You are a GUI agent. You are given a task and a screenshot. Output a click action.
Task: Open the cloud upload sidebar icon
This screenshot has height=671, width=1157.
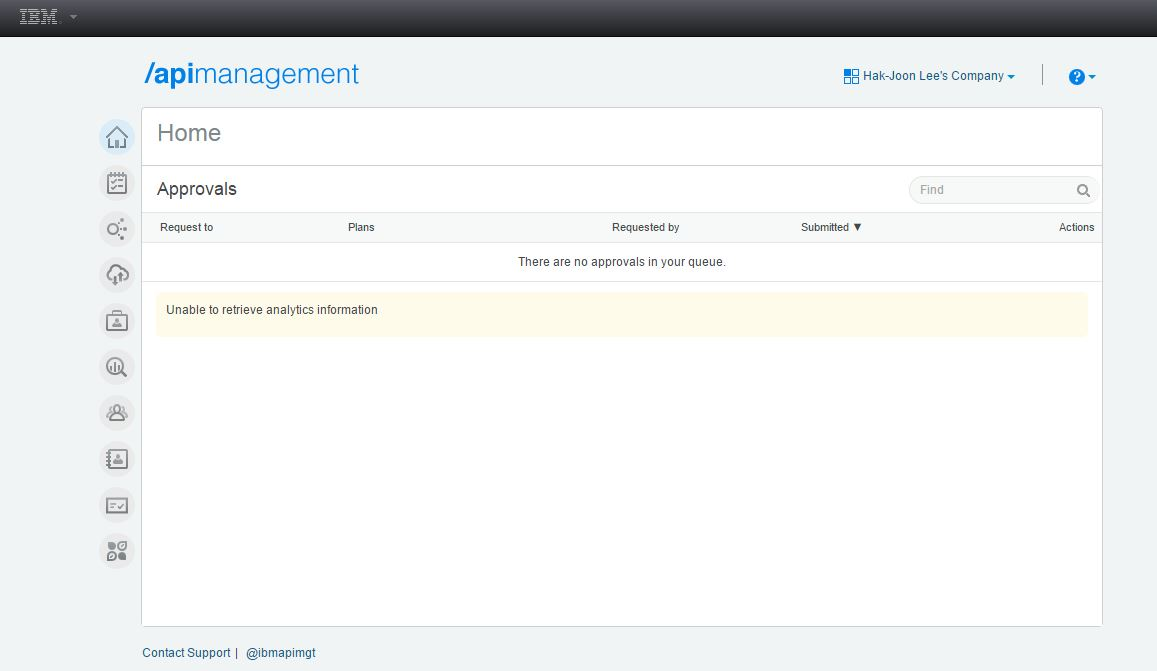117,275
